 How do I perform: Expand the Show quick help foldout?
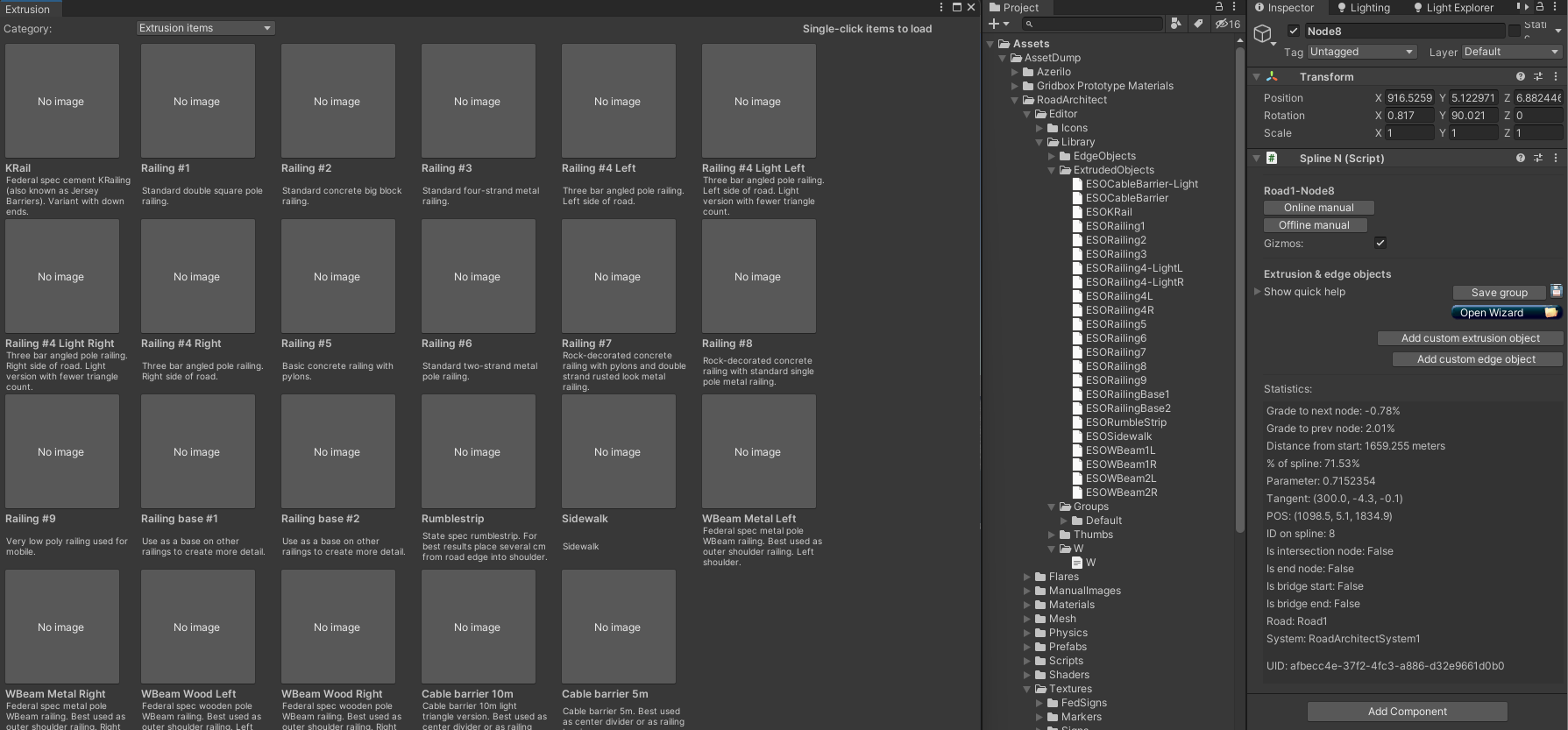coord(1258,292)
